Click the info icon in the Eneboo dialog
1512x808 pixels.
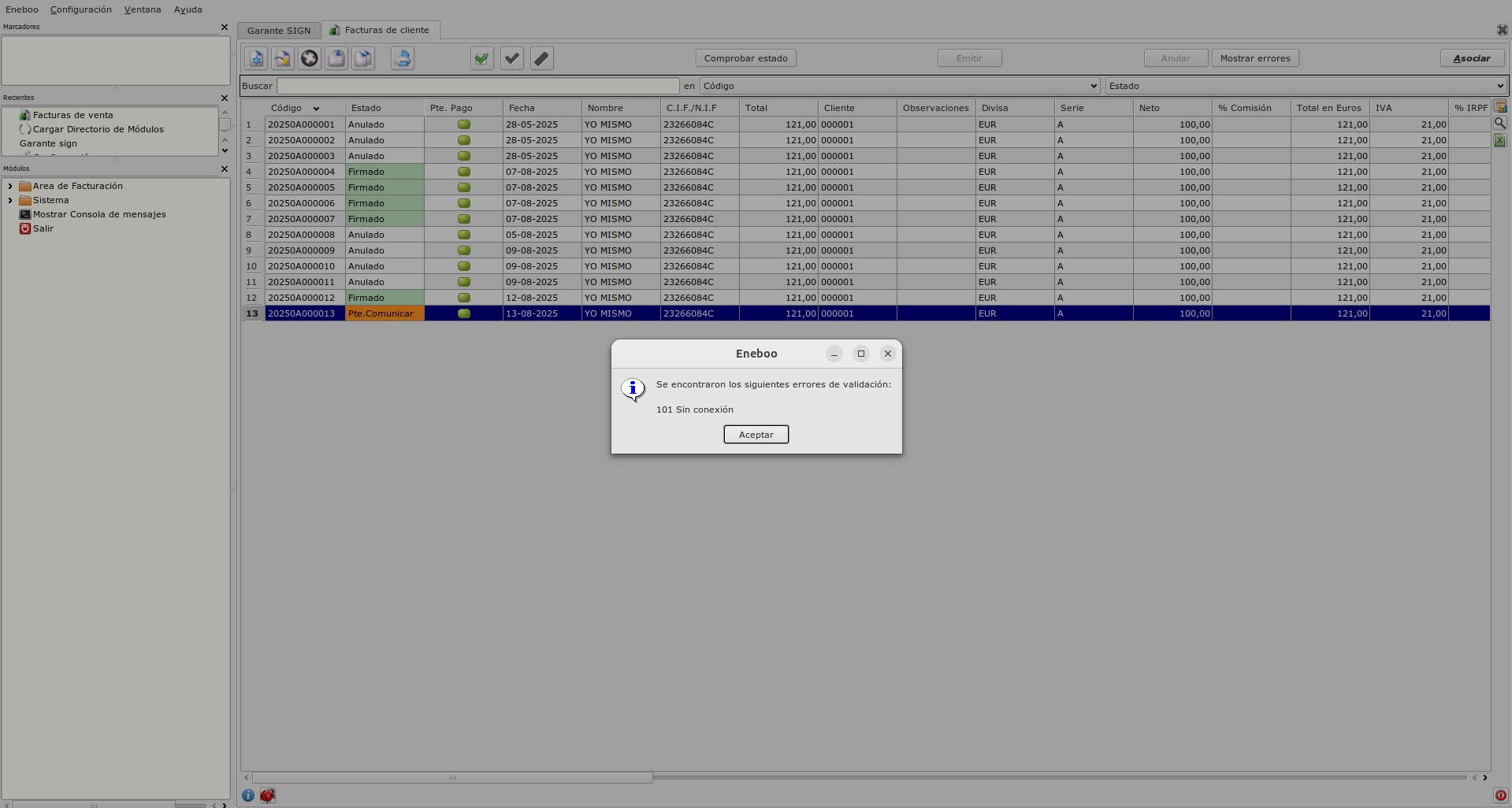click(x=633, y=389)
